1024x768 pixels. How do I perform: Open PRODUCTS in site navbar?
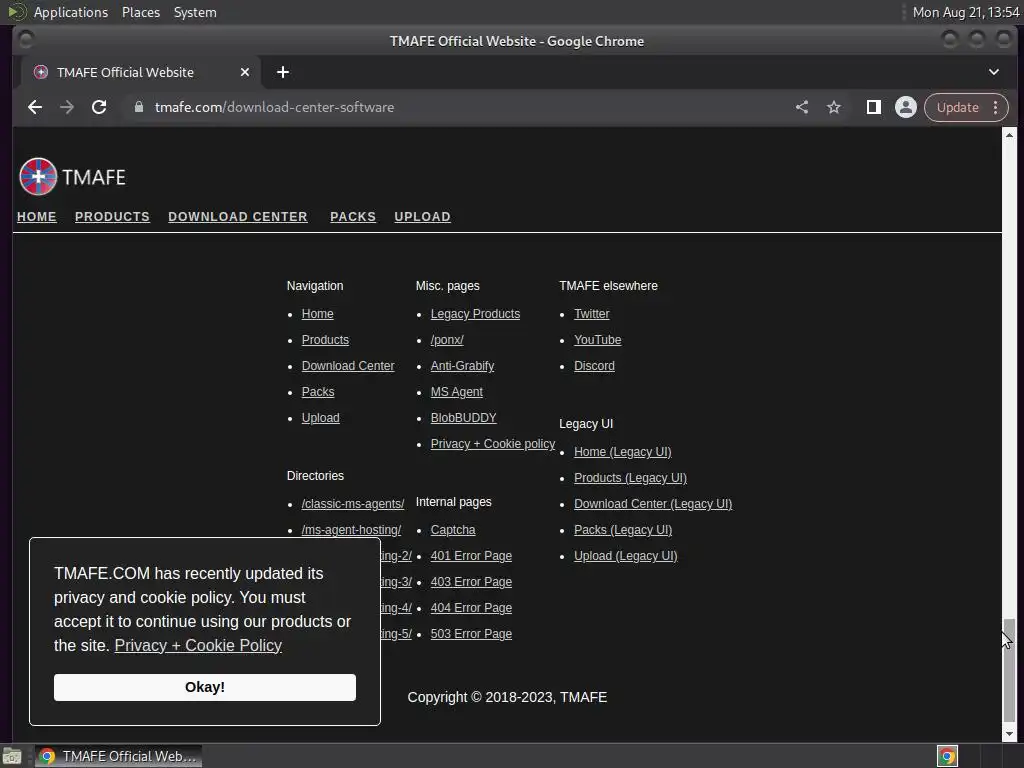(x=112, y=217)
